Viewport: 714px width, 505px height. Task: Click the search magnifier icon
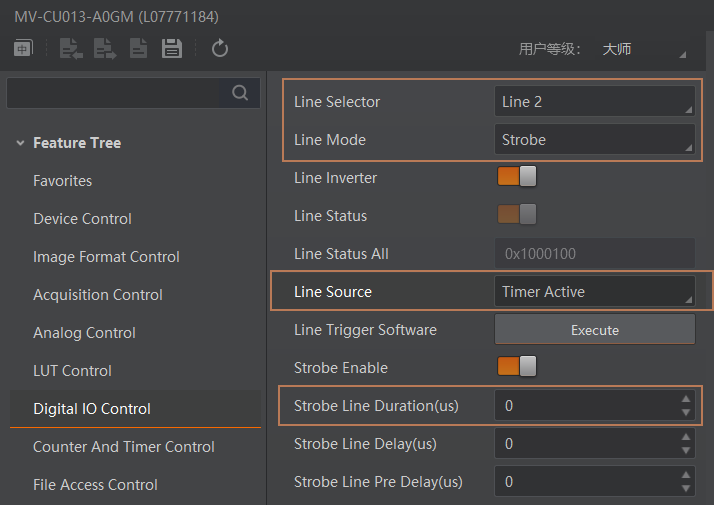tap(240, 93)
